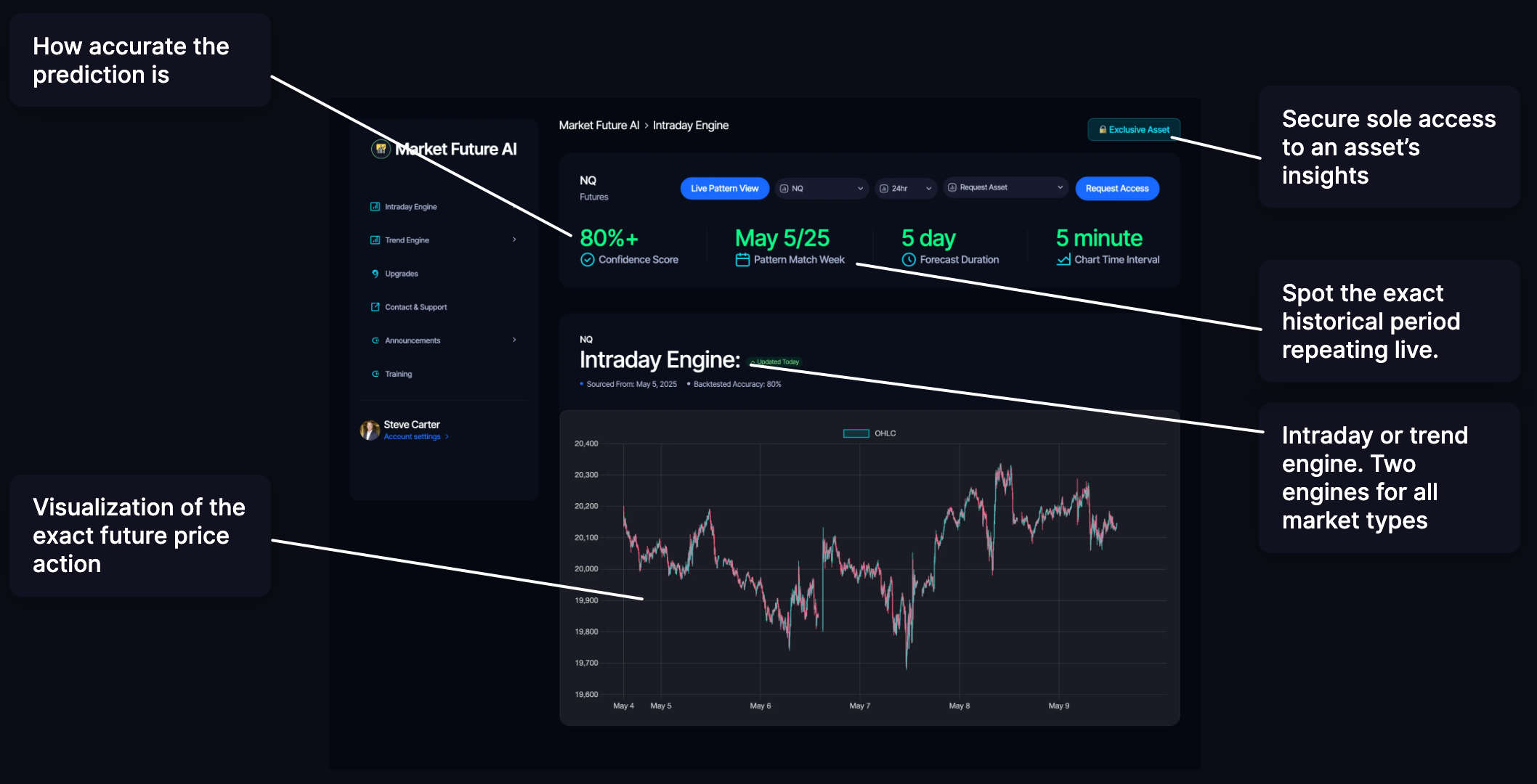Image resolution: width=1537 pixels, height=784 pixels.
Task: Select Intraday Engine in the breadcrumb
Action: click(x=691, y=125)
